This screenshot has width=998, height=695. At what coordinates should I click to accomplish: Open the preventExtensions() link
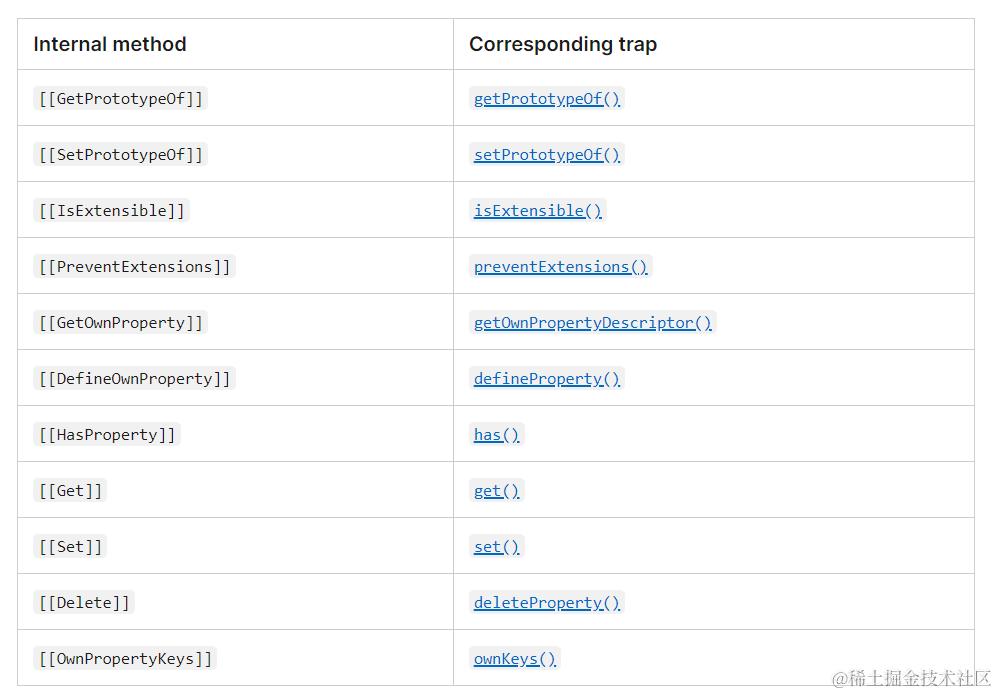[560, 267]
